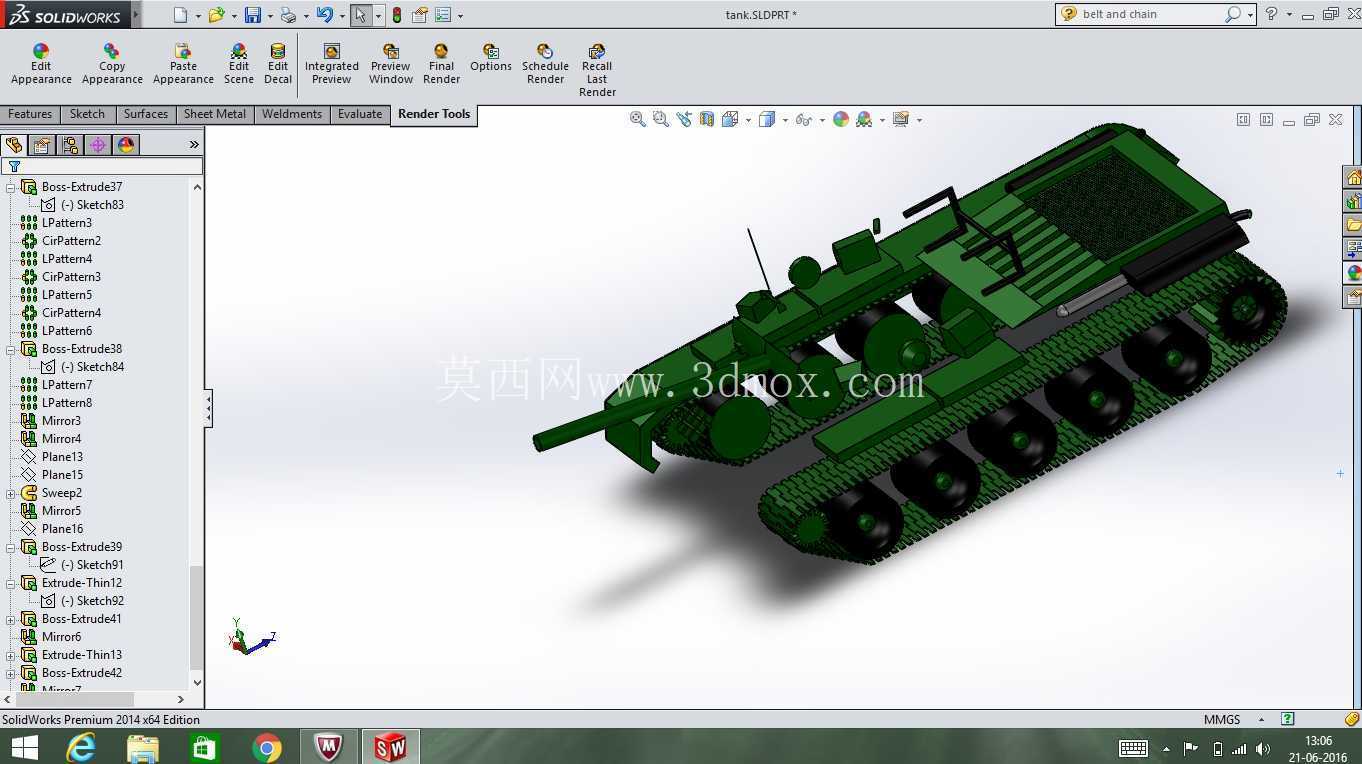Image resolution: width=1362 pixels, height=764 pixels.
Task: Save the part with the floppy icon
Action: (253, 15)
